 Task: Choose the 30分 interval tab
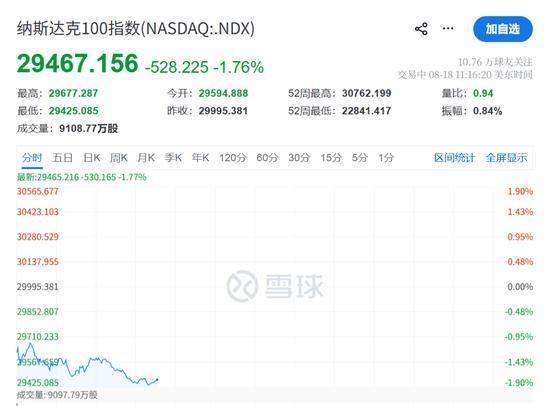point(299,158)
